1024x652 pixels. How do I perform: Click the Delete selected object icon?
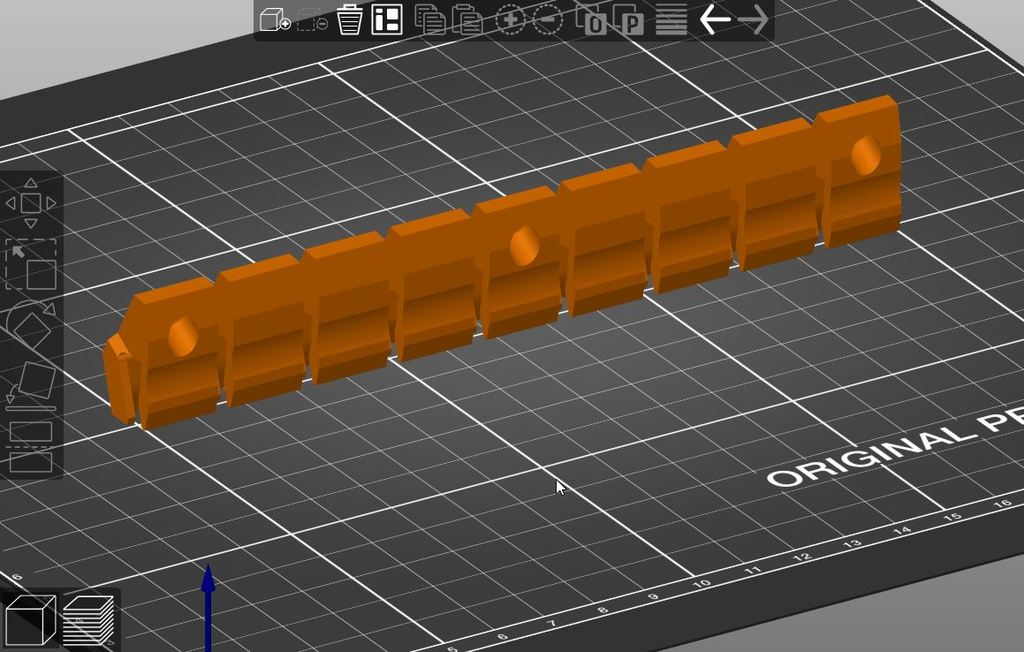click(x=313, y=20)
